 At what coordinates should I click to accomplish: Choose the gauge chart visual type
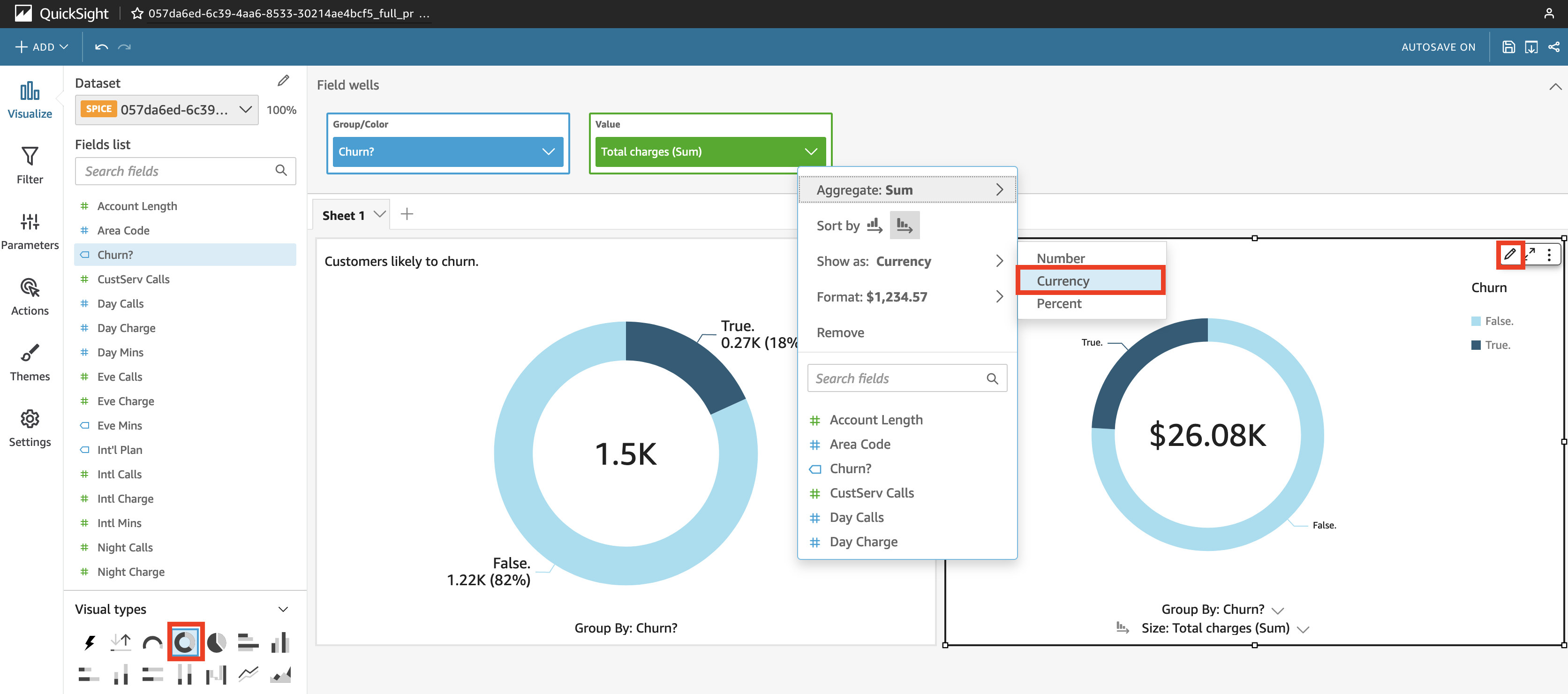click(152, 642)
